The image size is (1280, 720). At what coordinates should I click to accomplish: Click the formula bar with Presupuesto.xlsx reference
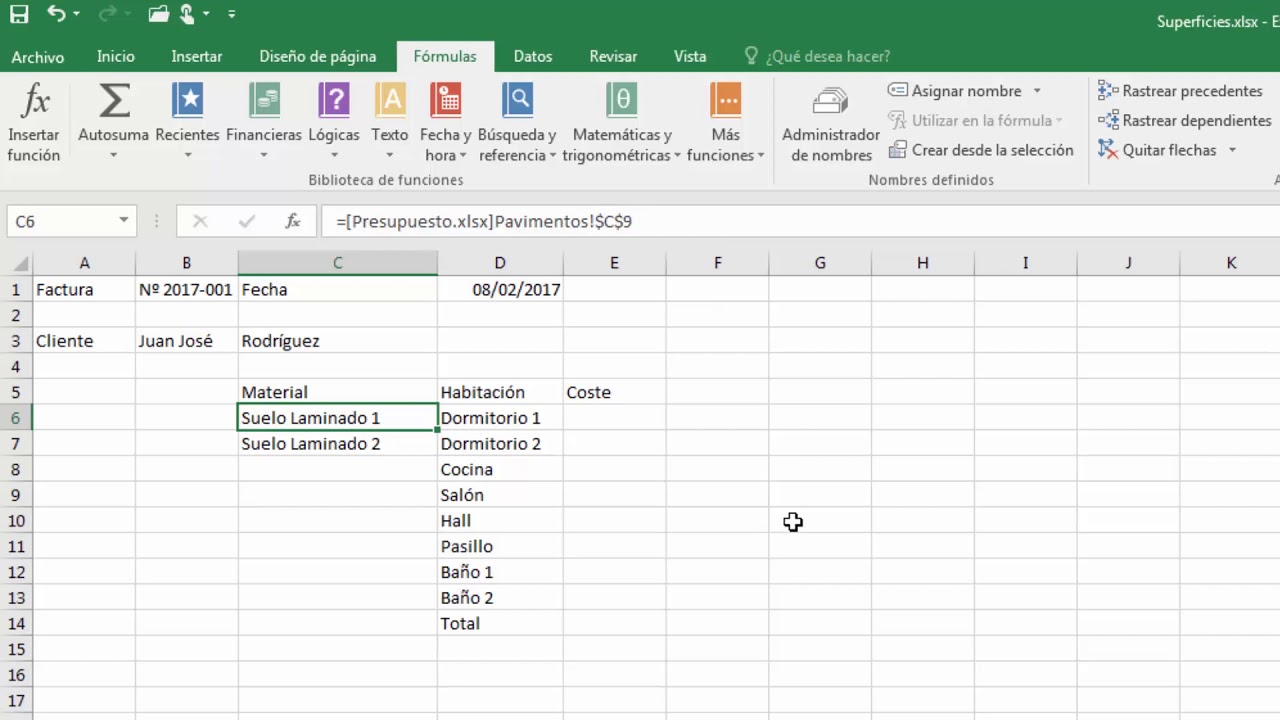(800, 221)
